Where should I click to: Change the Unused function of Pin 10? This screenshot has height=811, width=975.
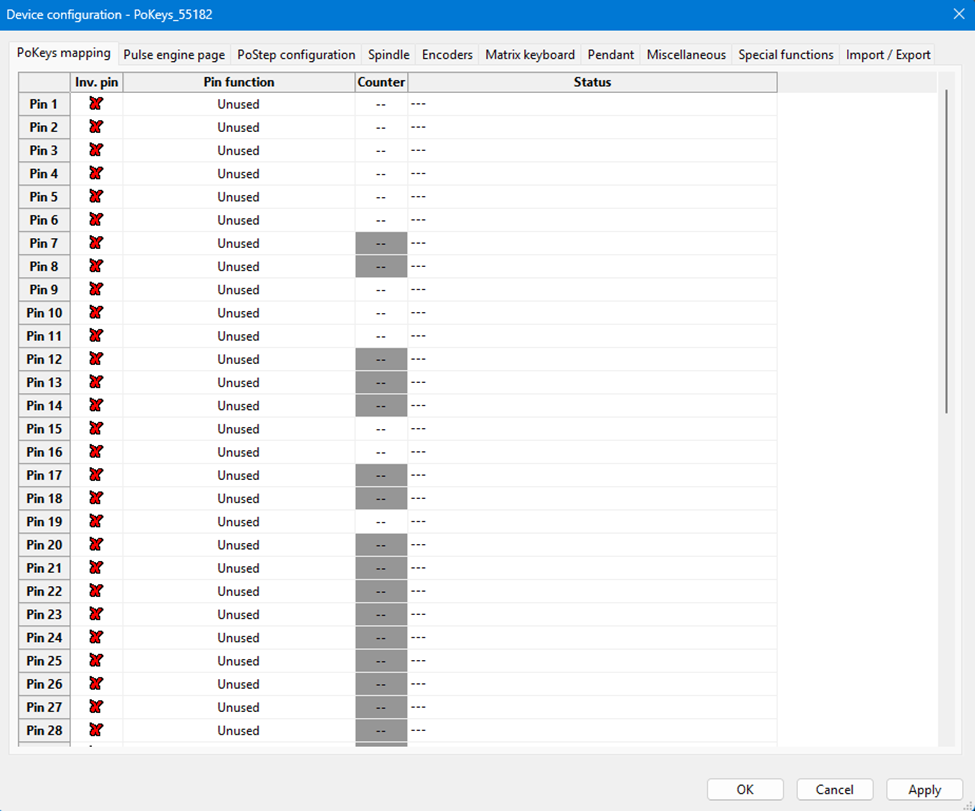(238, 313)
